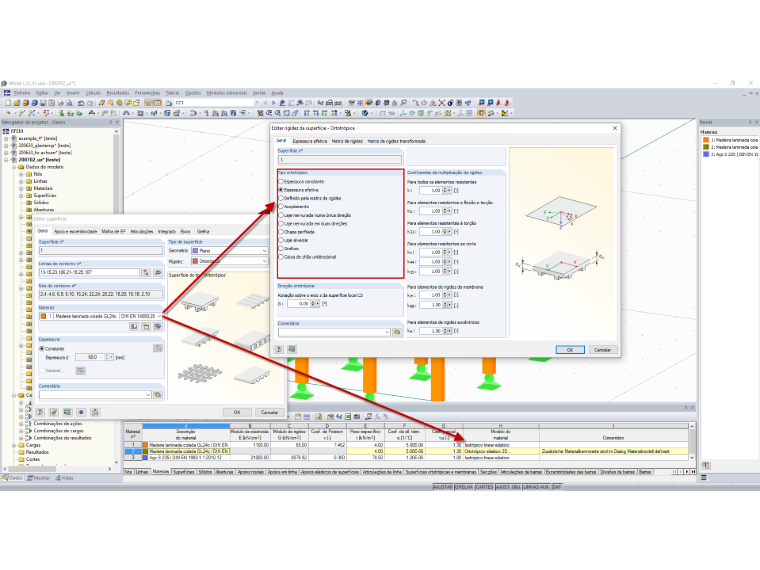Click the Help icon in Editar rigidez dialog

click(x=279, y=349)
